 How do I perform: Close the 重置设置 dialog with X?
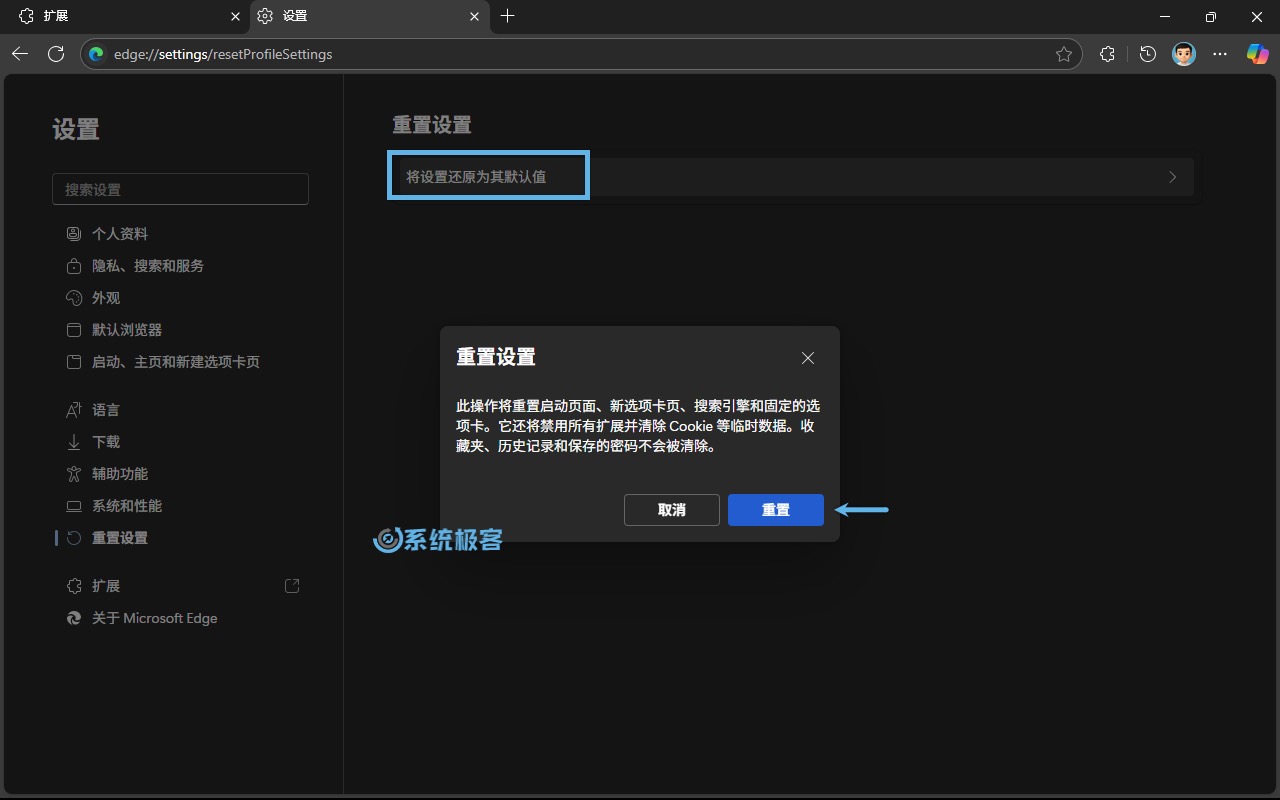[807, 358]
